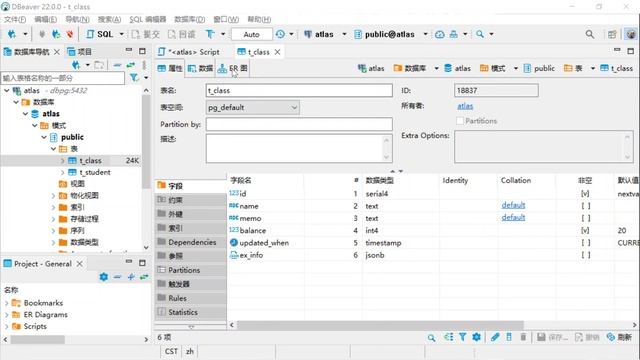
Task: Select the Statistics section
Action: [x=190, y=312]
